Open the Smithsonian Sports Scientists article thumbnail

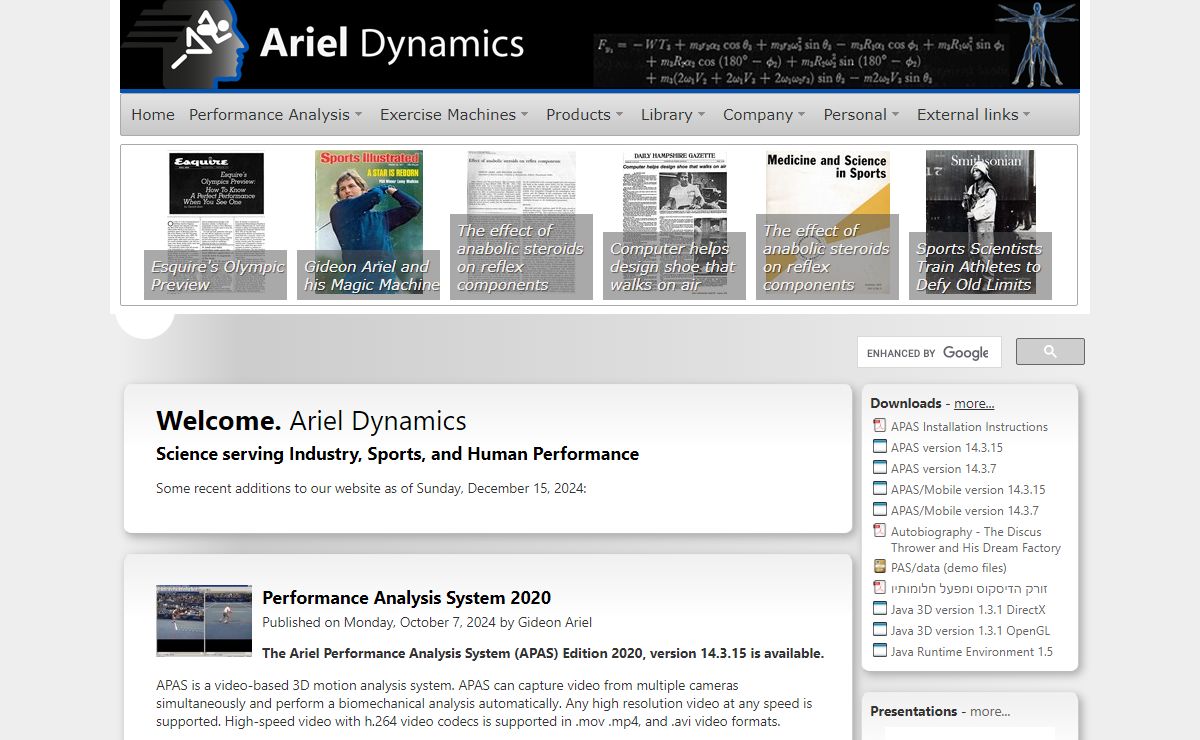point(981,225)
